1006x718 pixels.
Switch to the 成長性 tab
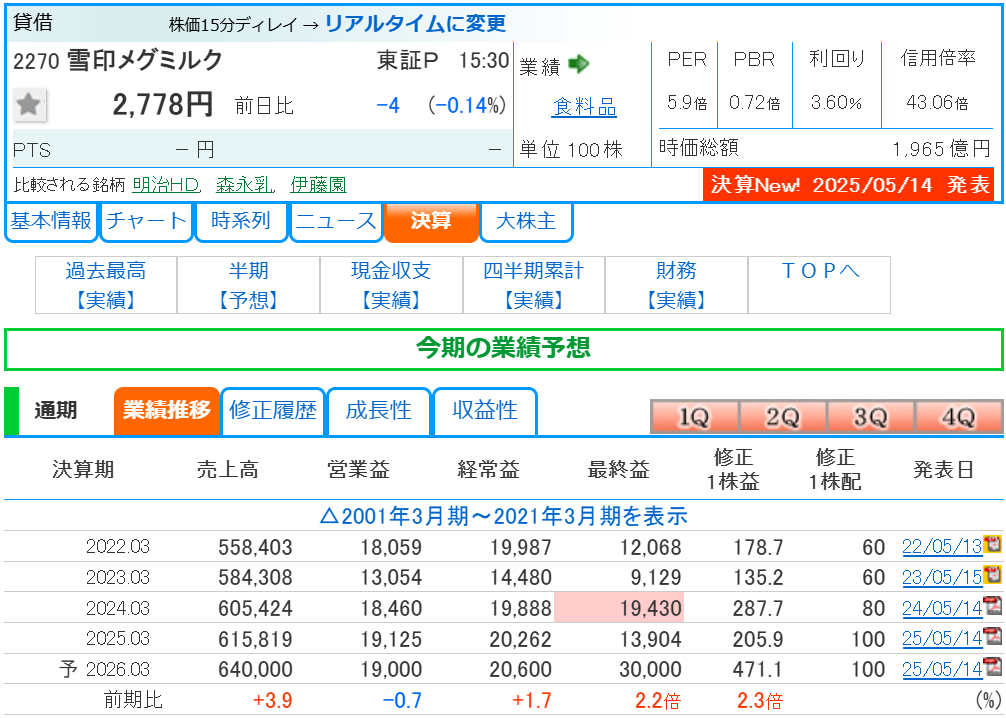click(x=379, y=411)
